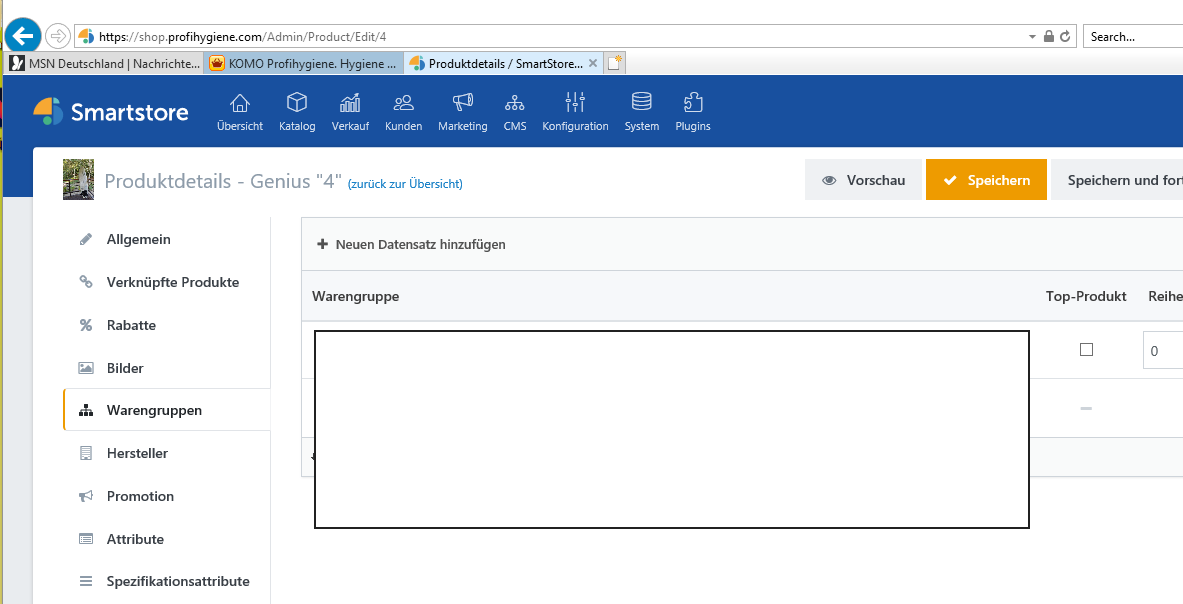Open the System database icon
This screenshot has height=604, width=1183.
tap(641, 103)
